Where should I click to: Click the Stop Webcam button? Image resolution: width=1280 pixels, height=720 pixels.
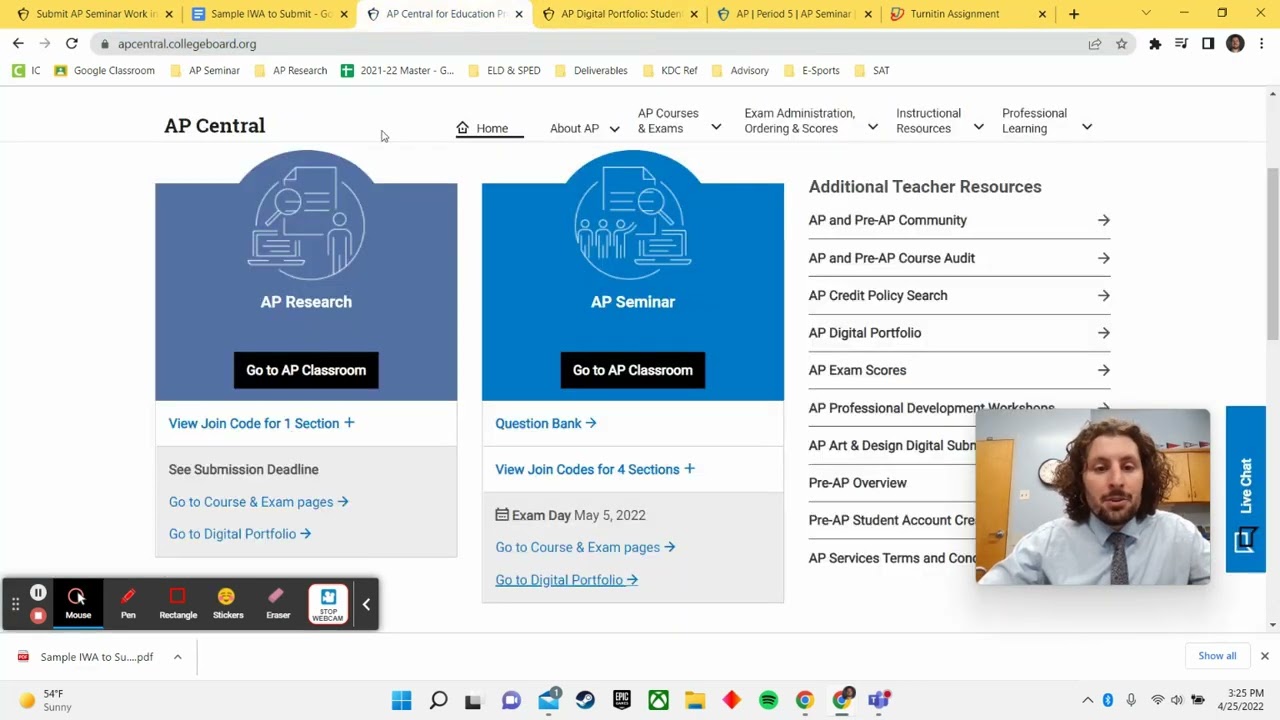tap(328, 604)
